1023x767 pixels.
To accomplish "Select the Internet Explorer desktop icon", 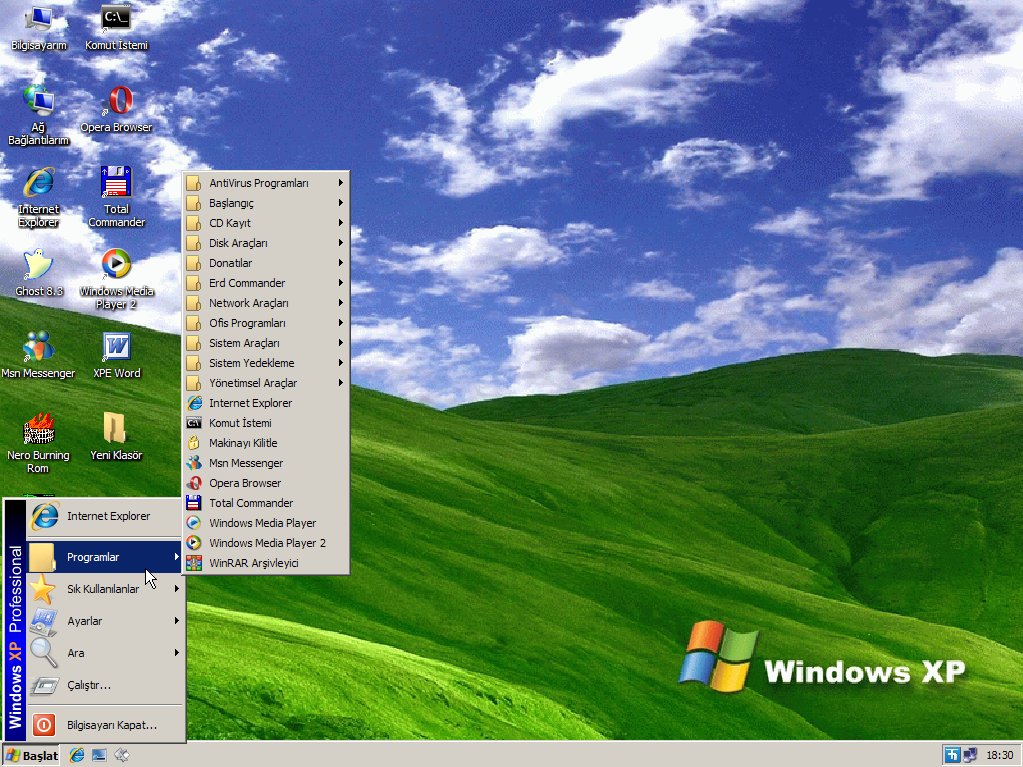I will tap(38, 198).
